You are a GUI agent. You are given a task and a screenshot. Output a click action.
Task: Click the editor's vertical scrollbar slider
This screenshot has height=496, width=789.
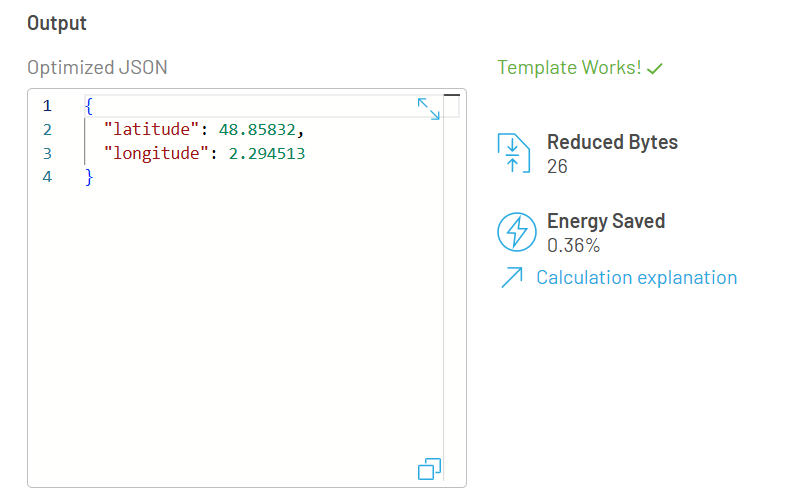click(451, 96)
